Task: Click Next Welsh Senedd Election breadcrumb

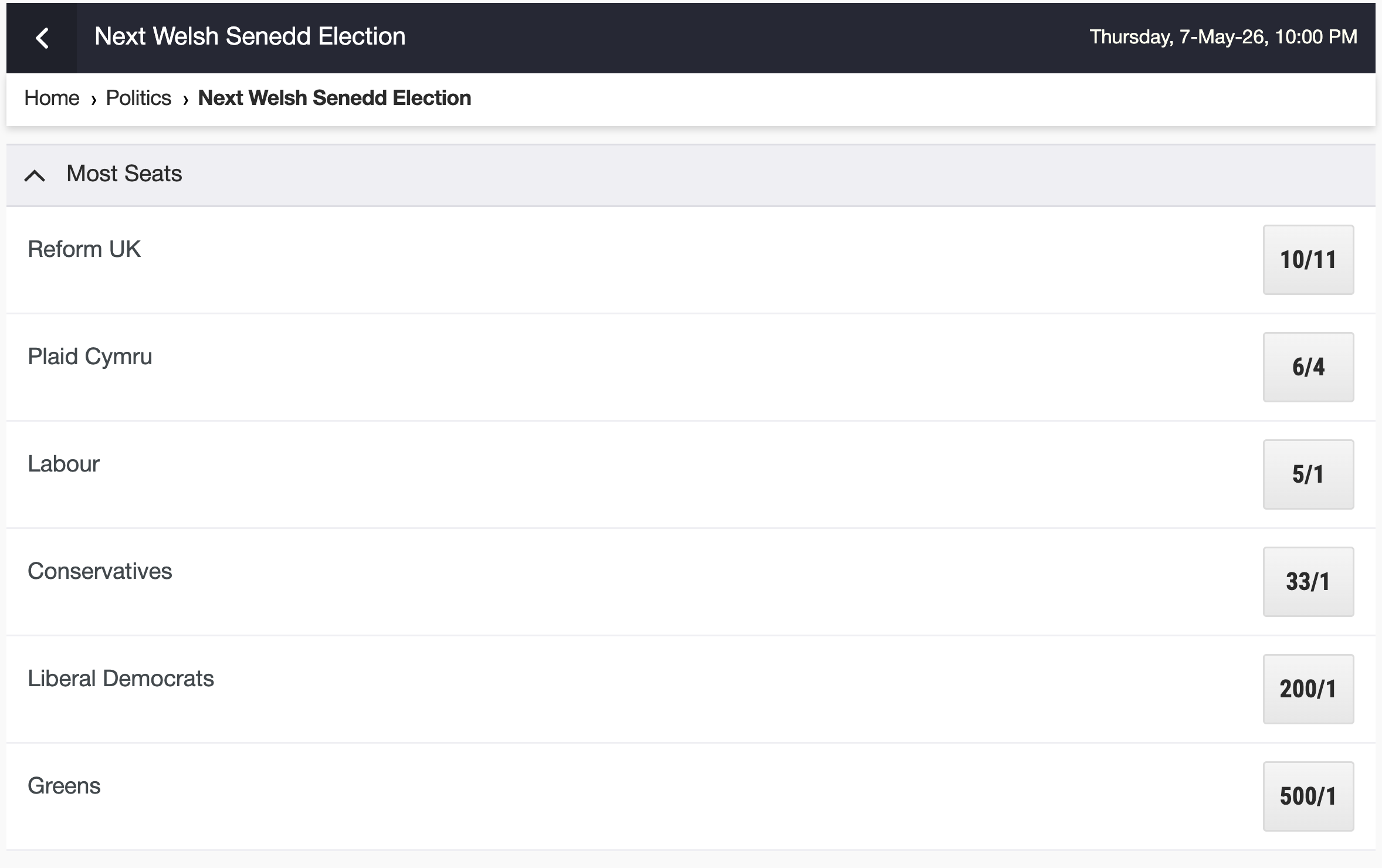Action: tap(334, 98)
